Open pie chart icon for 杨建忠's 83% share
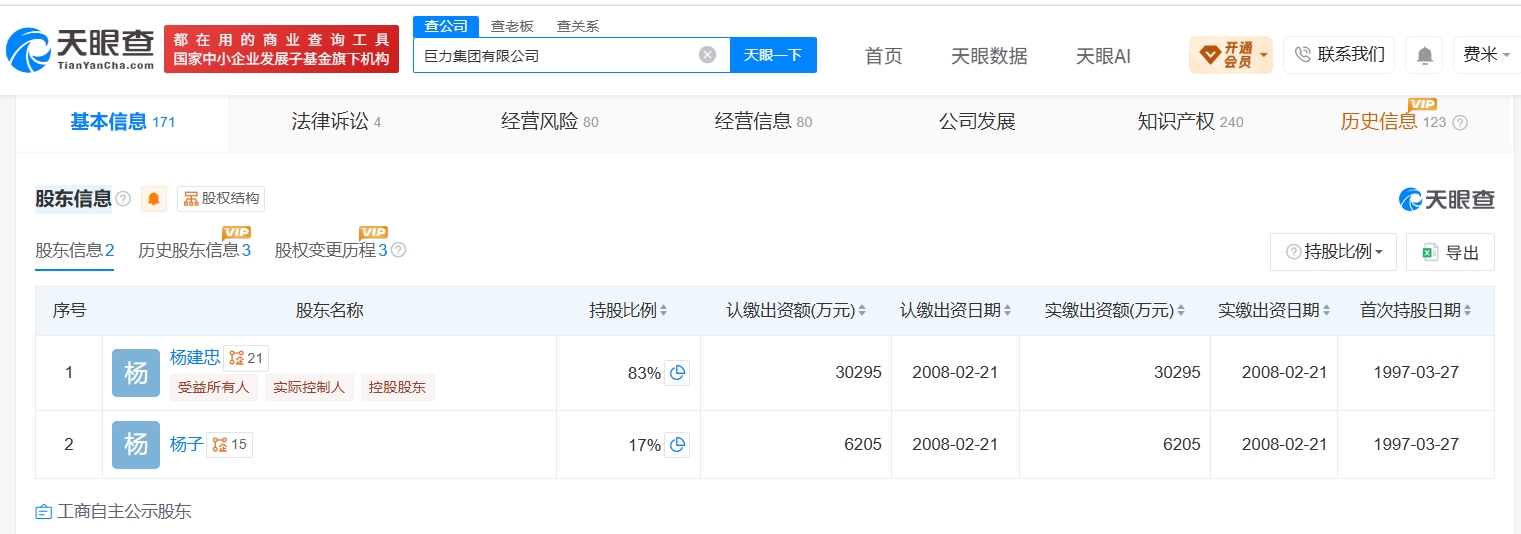 (677, 373)
